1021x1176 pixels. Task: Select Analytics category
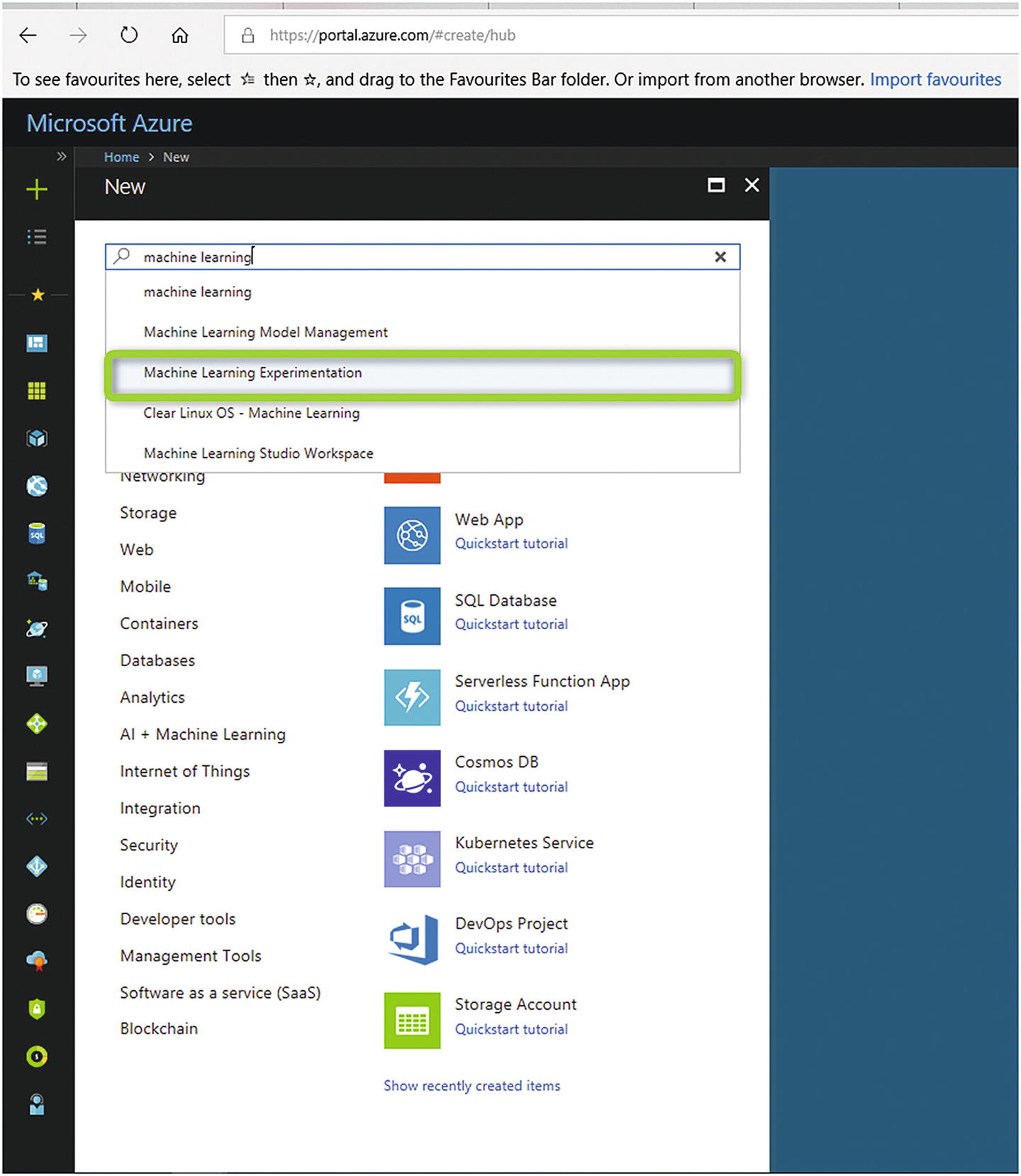pyautogui.click(x=152, y=698)
